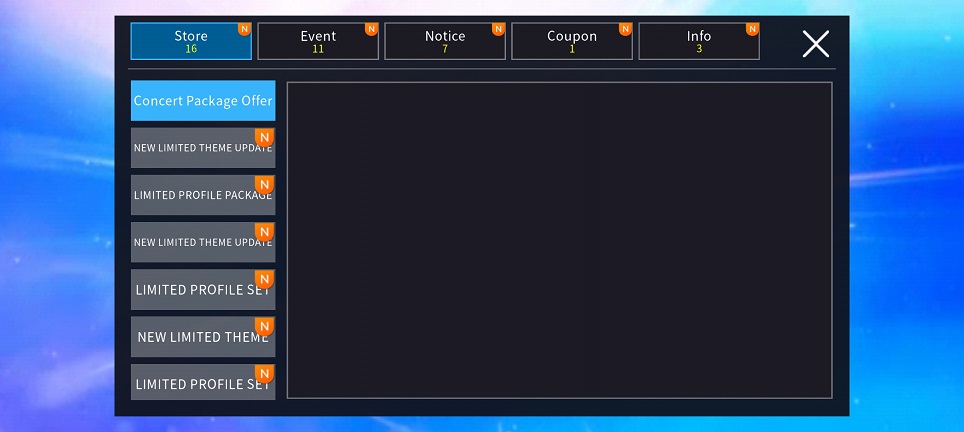The image size is (964, 432).
Task: Click the count 16 under Store
Action: click(x=191, y=49)
